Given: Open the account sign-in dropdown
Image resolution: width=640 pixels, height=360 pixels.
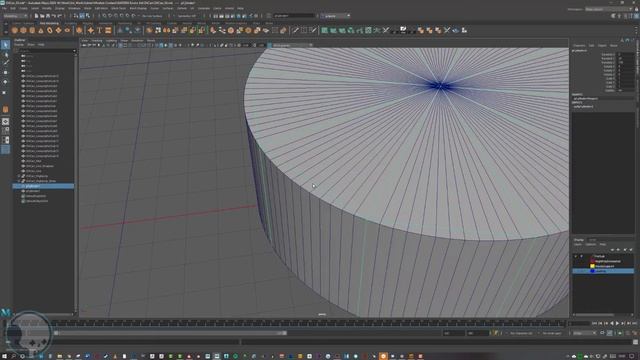Looking at the screenshot, I should pos(335,16).
